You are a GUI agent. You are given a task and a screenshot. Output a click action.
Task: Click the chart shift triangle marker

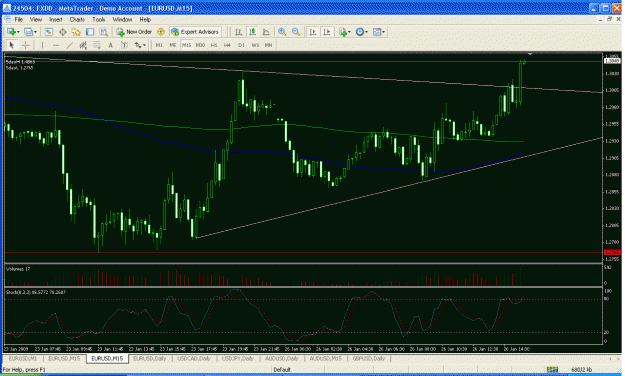point(530,54)
